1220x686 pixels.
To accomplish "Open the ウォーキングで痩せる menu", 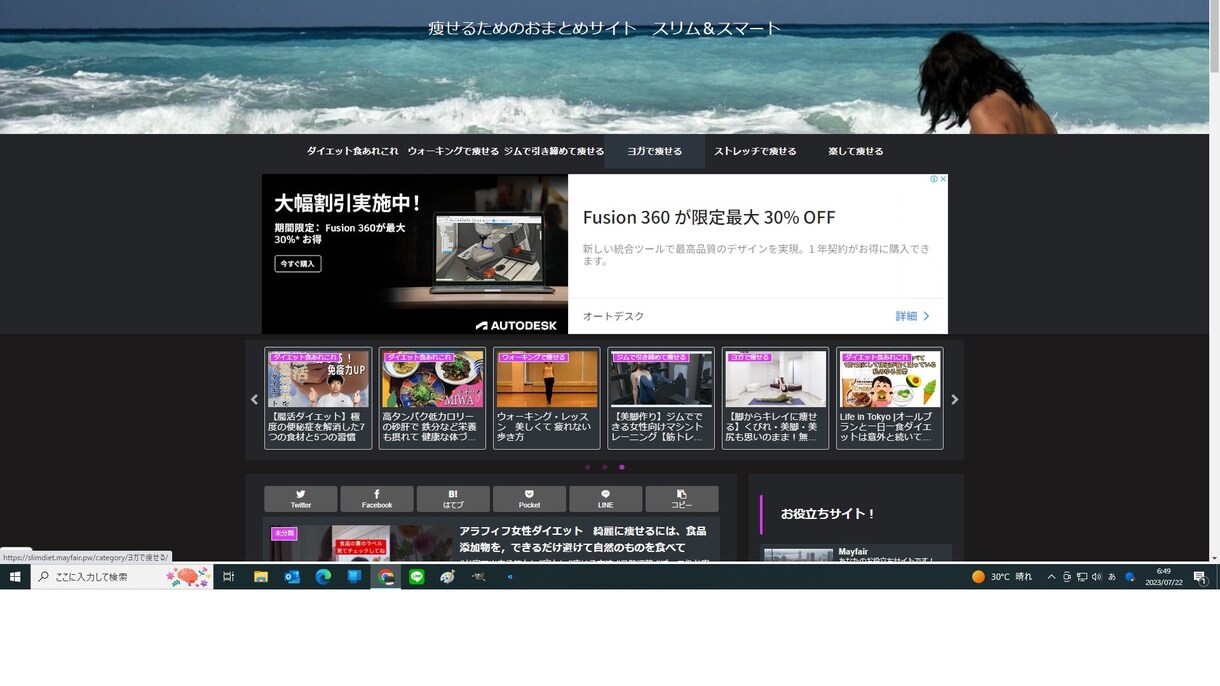I will pos(453,151).
